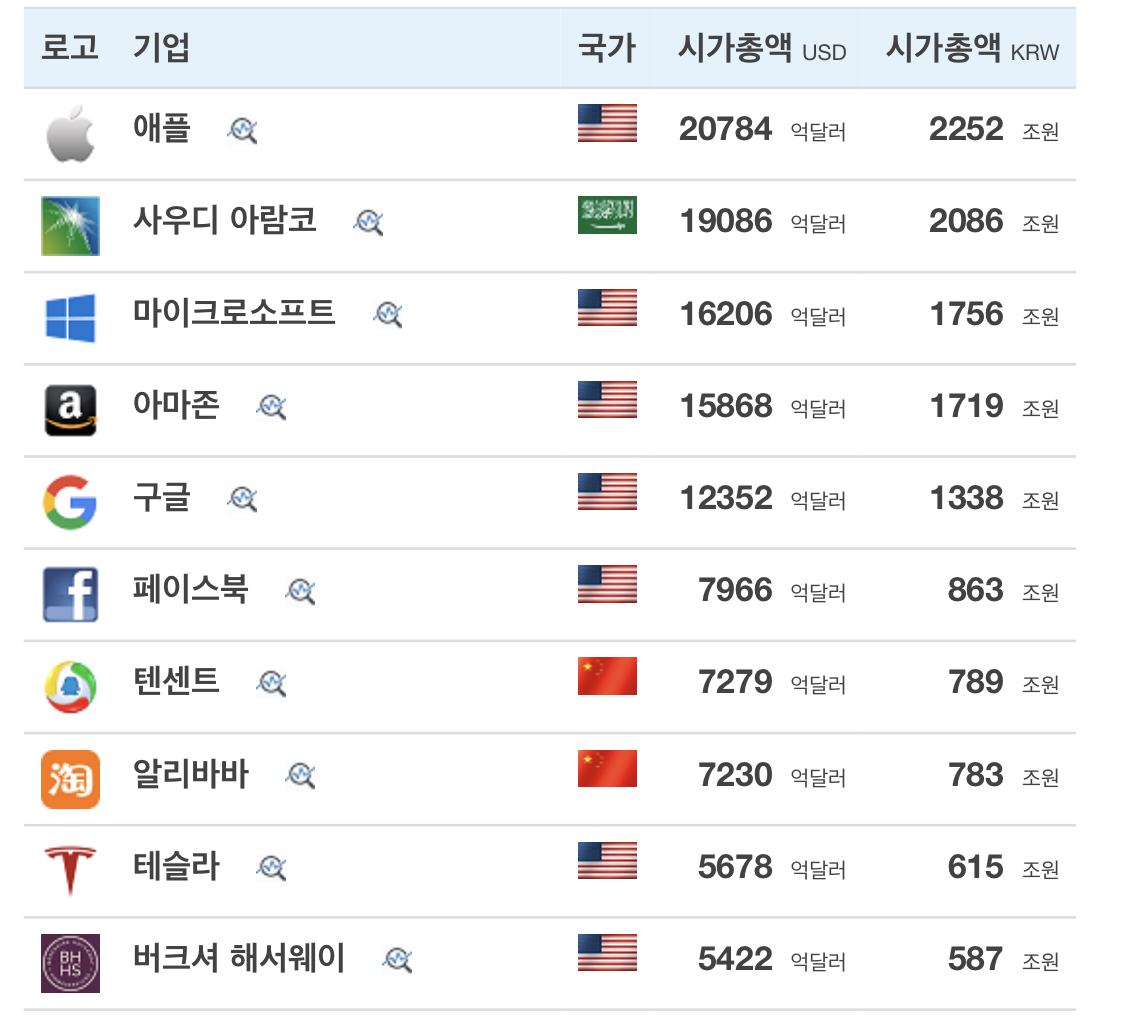
Task: Click the Google 'G' logo icon
Action: tap(70, 497)
